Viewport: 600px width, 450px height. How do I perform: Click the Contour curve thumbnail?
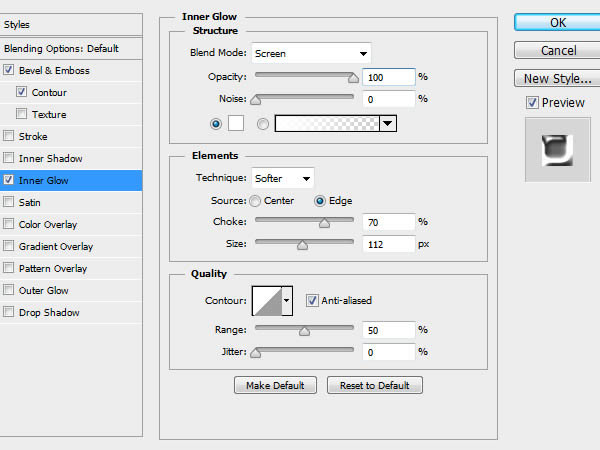pyautogui.click(x=267, y=301)
